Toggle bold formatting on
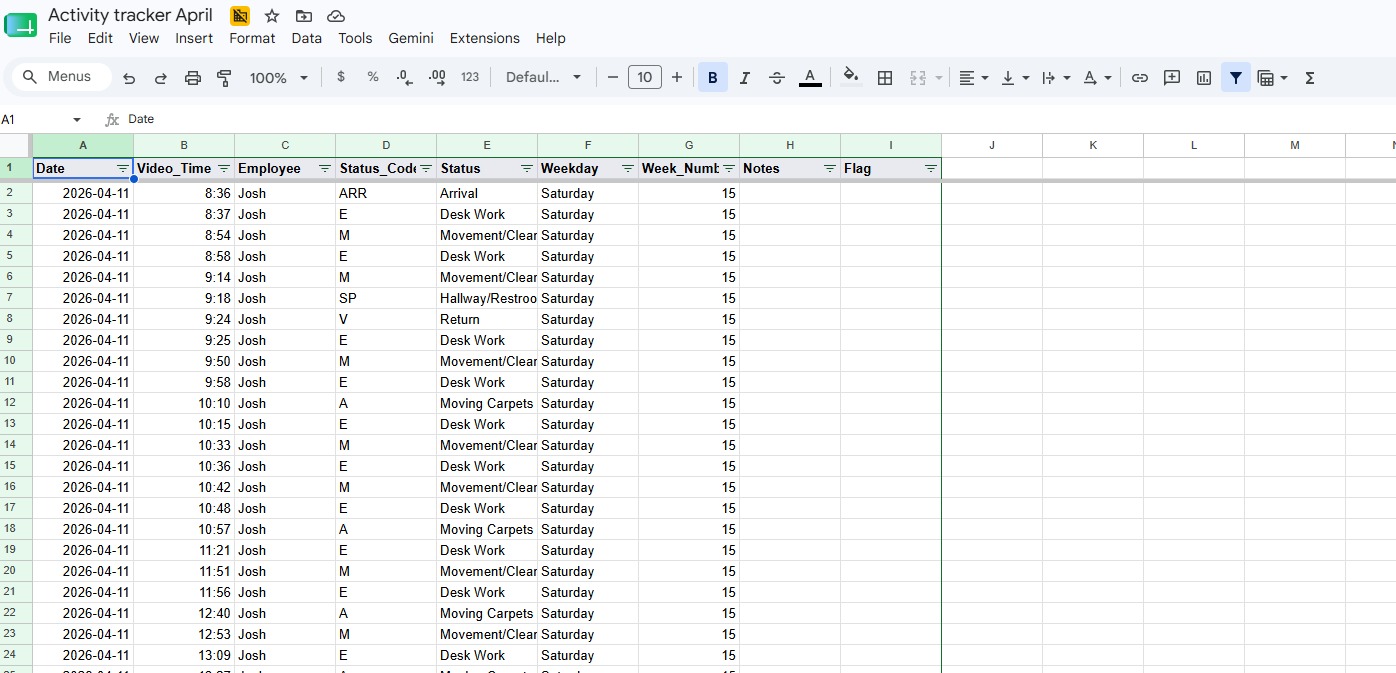The image size is (1396, 673). (x=713, y=77)
